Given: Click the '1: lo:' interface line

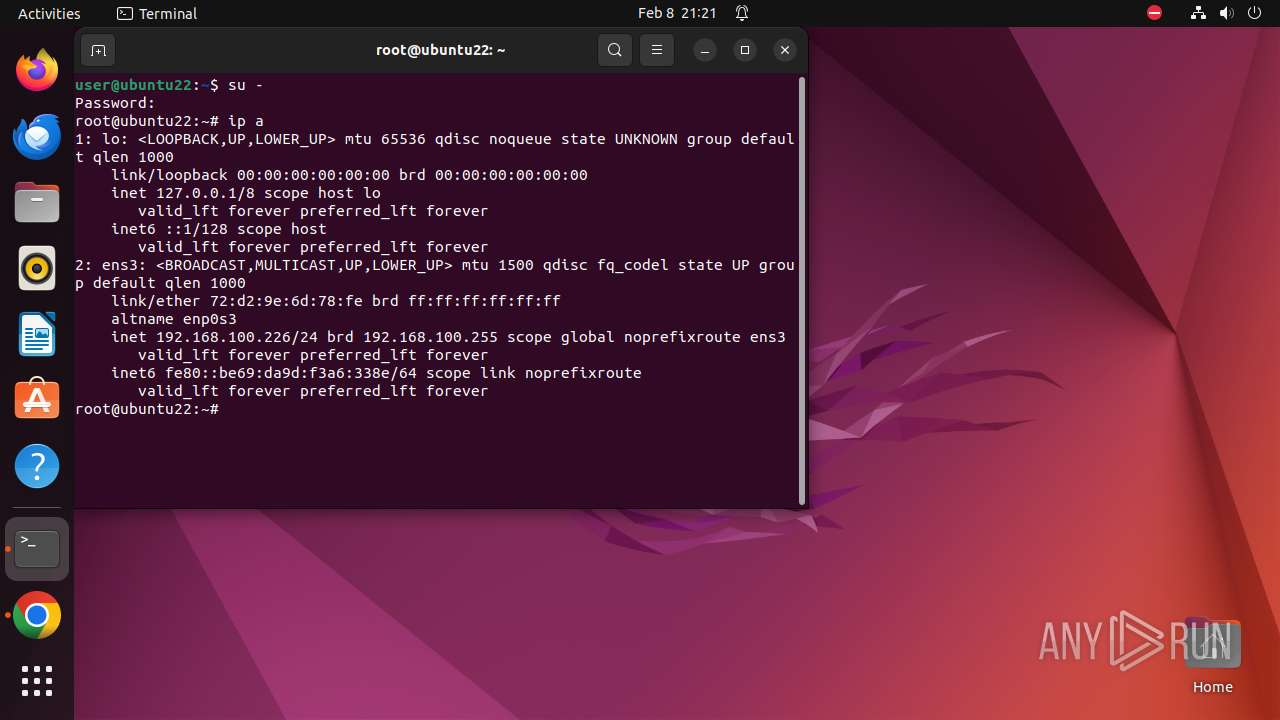Looking at the screenshot, I should point(435,148).
